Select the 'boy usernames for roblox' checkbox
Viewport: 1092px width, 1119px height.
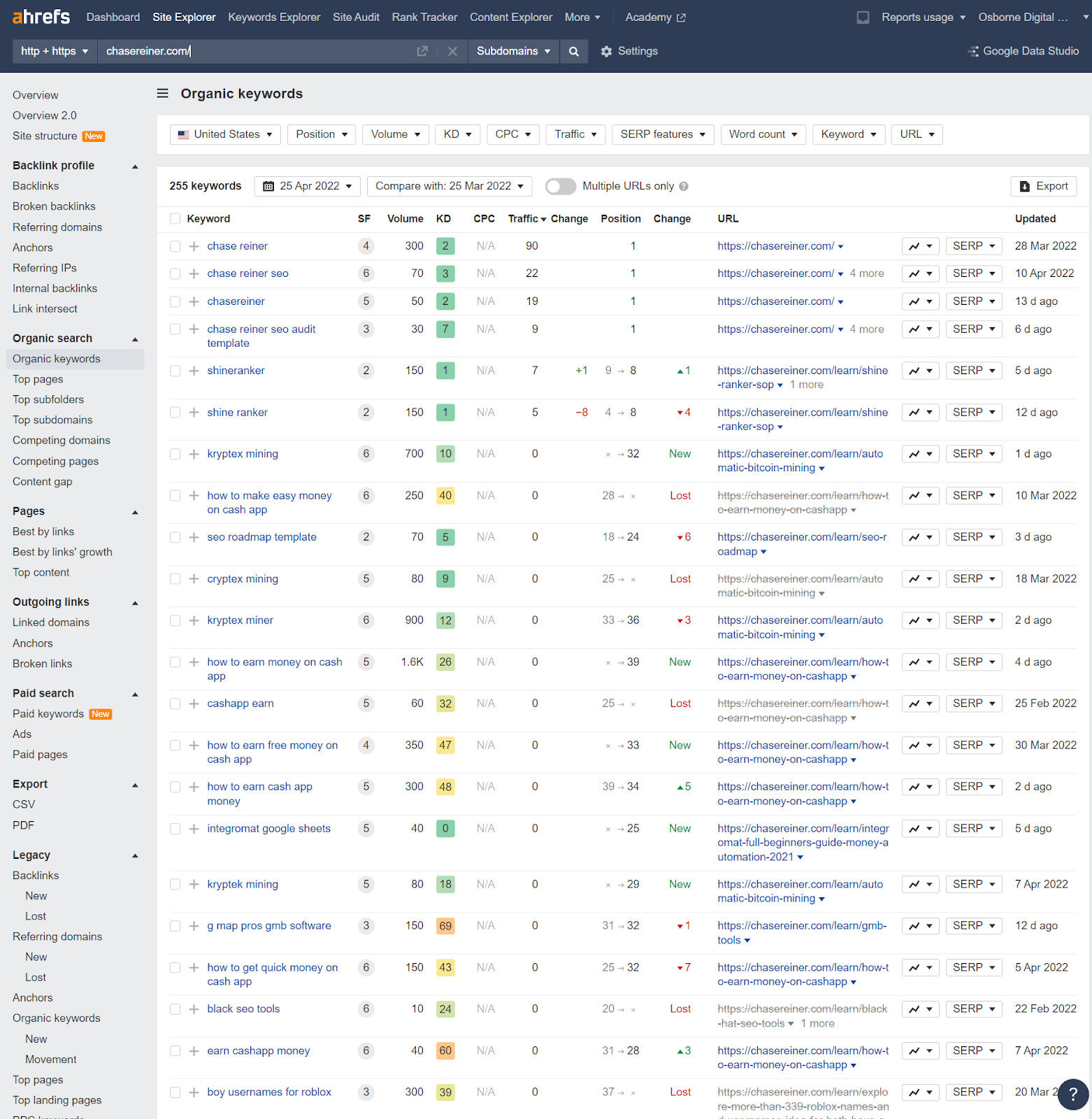click(x=175, y=1092)
